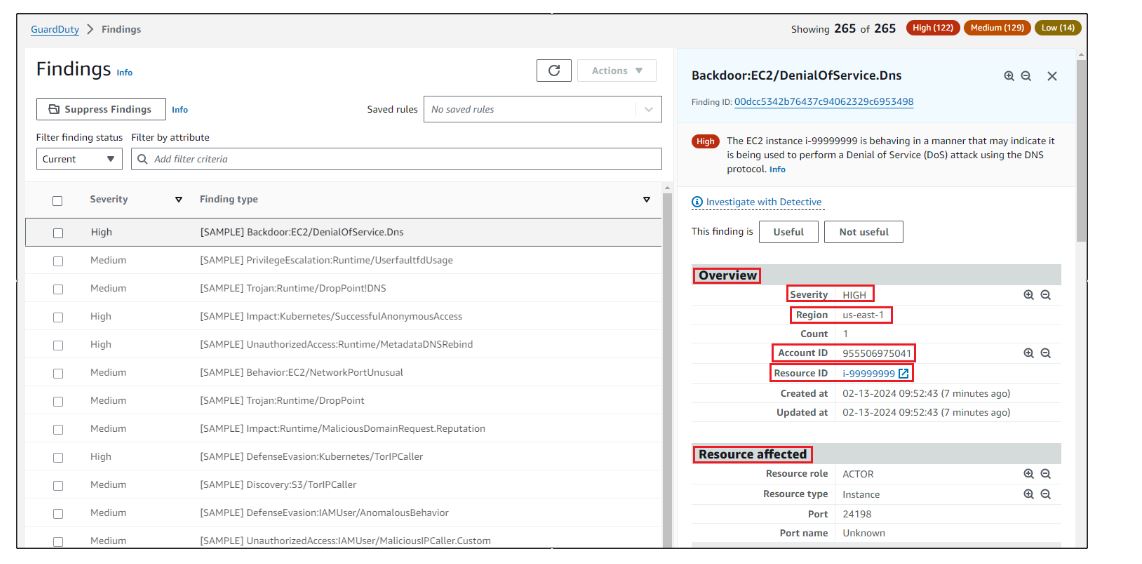Check the Discovery:S3/TorIPCaller row
Viewport: 1142px width, 564px height.
tap(58, 485)
